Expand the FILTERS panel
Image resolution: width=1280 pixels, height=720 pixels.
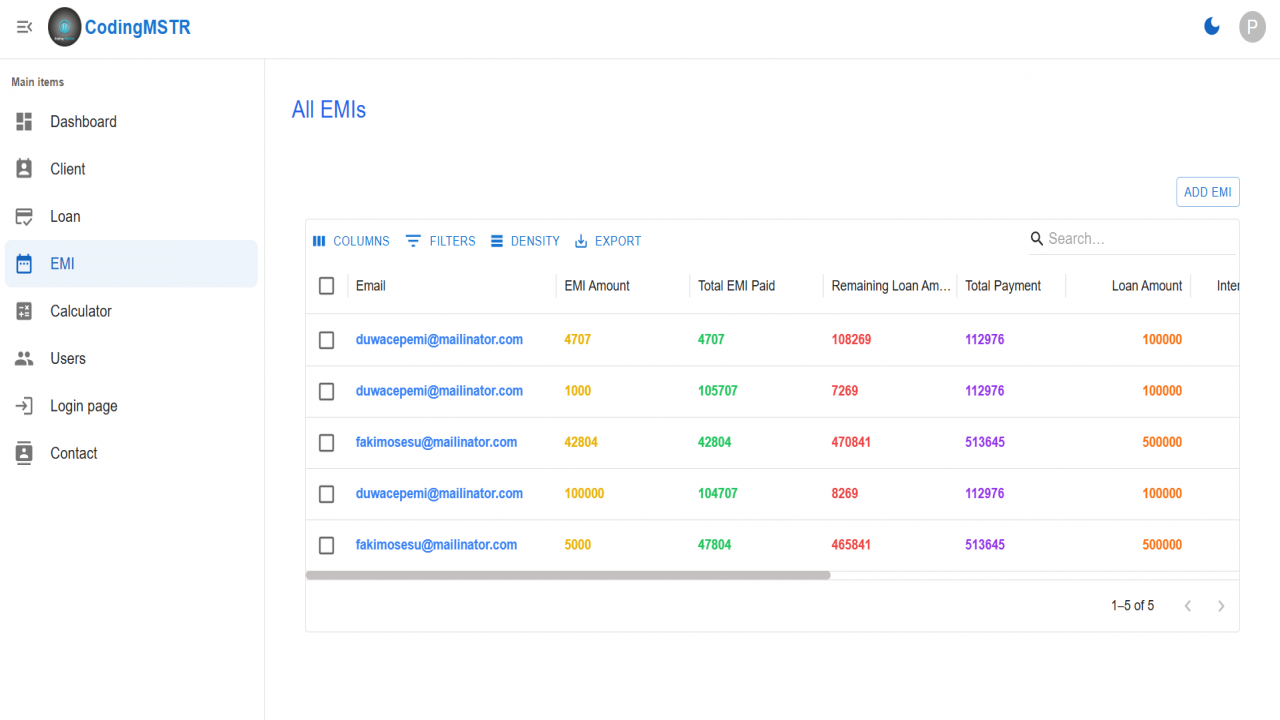(x=441, y=241)
